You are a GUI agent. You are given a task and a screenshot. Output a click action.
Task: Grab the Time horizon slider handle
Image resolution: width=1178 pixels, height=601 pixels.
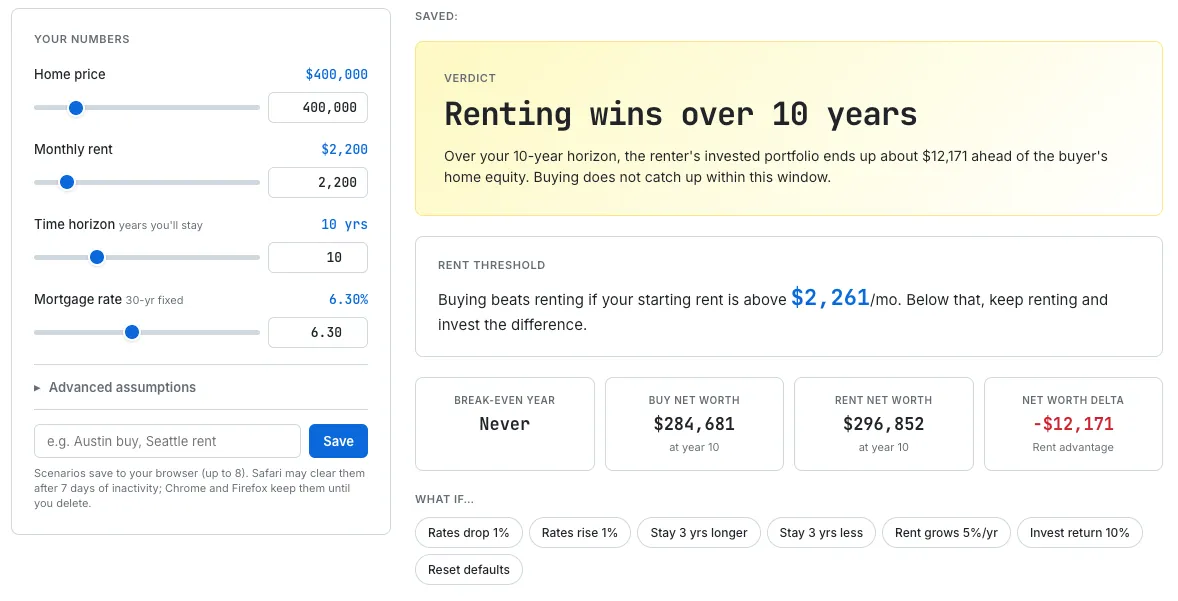pos(97,257)
